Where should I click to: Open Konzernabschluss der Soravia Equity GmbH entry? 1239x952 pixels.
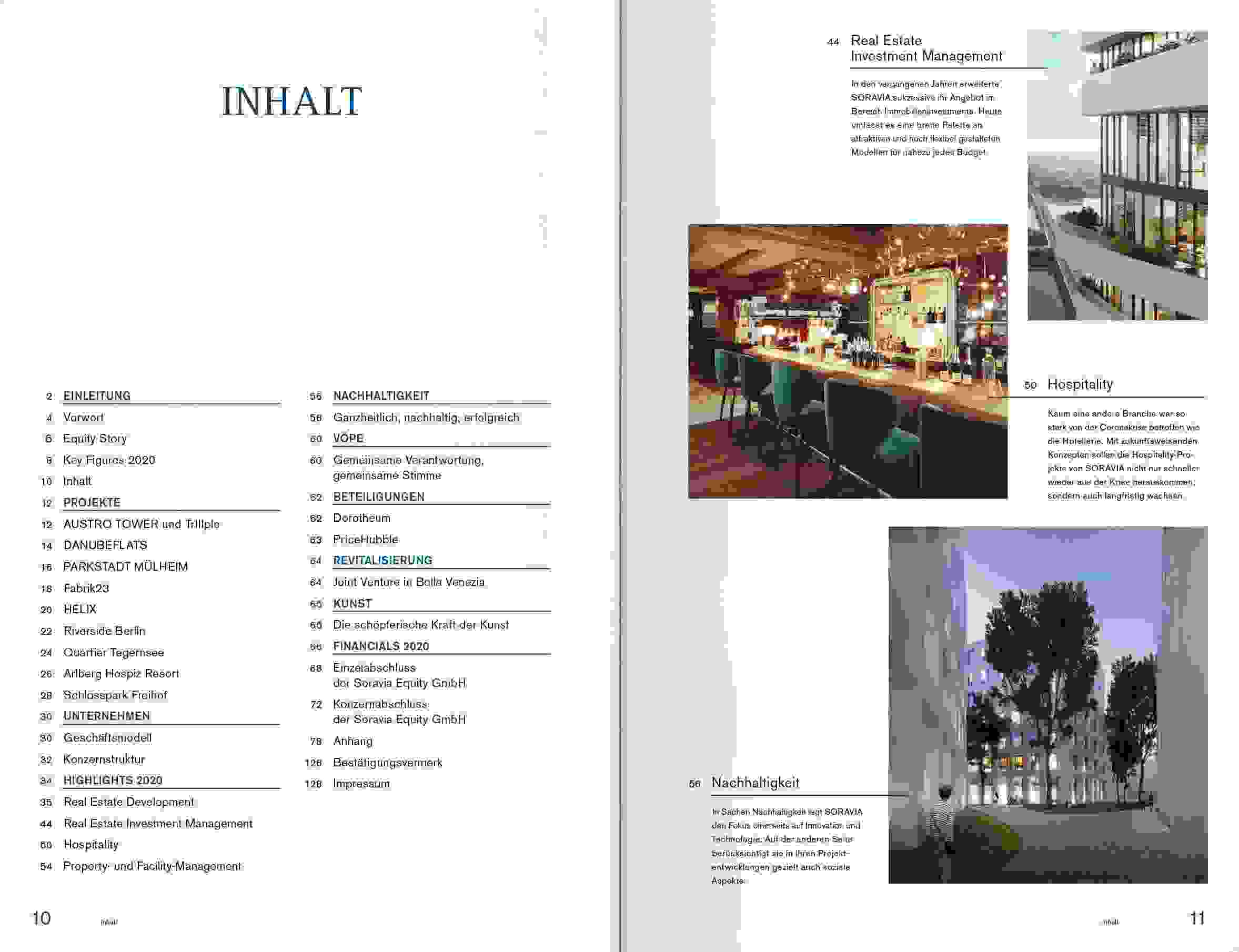pos(400,712)
